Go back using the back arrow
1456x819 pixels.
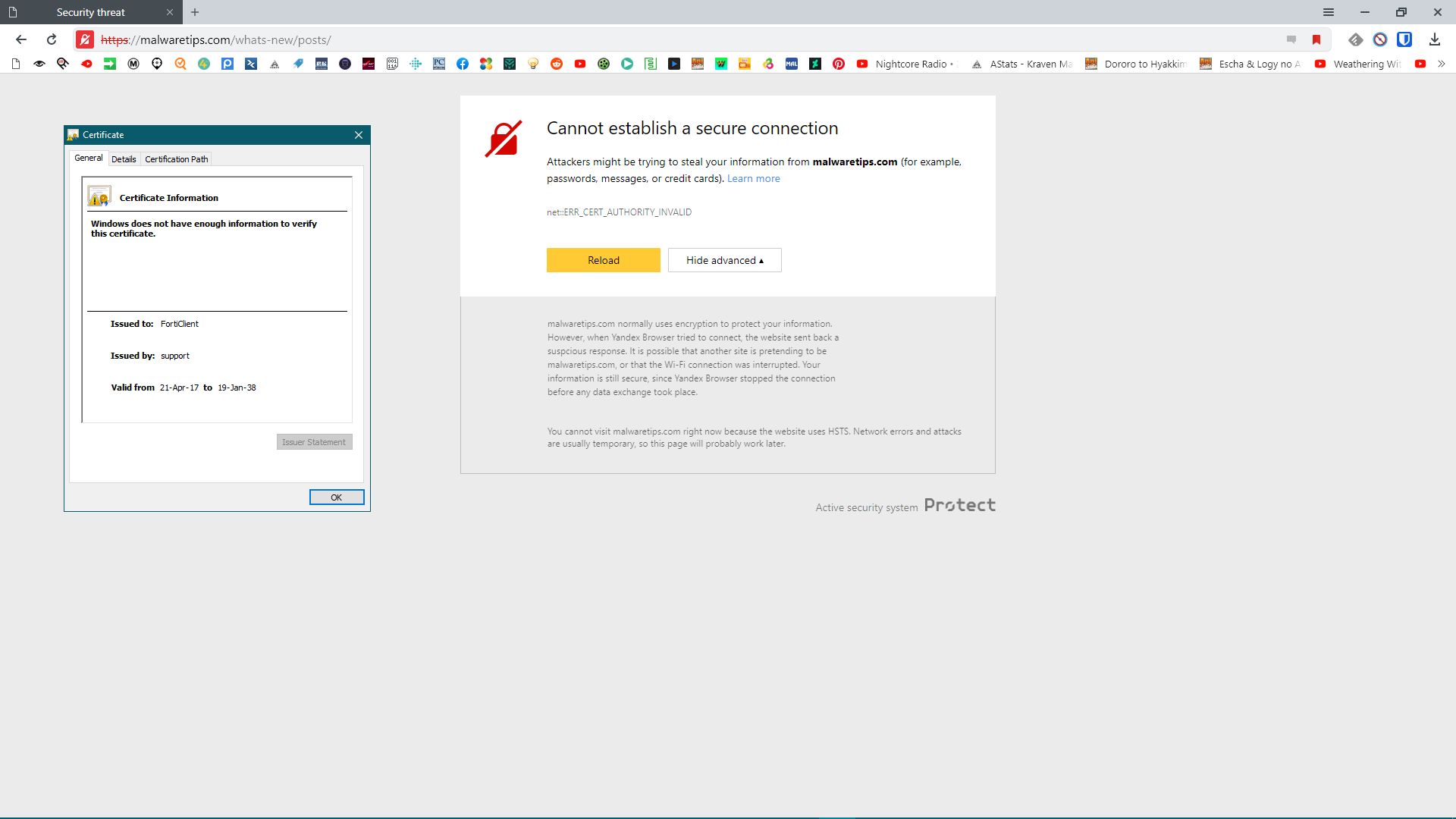tap(21, 39)
